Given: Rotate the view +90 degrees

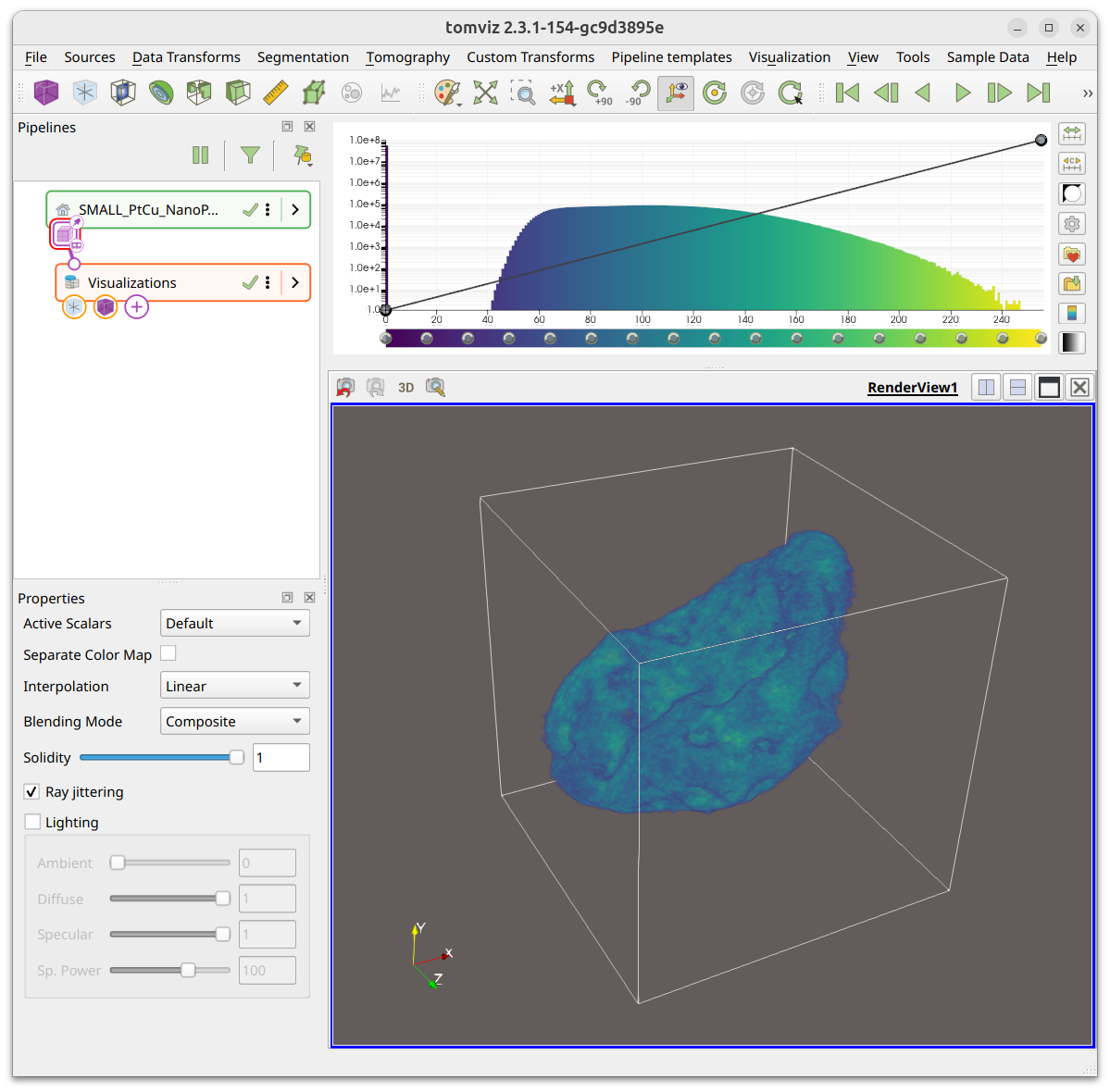Looking at the screenshot, I should 600,93.
